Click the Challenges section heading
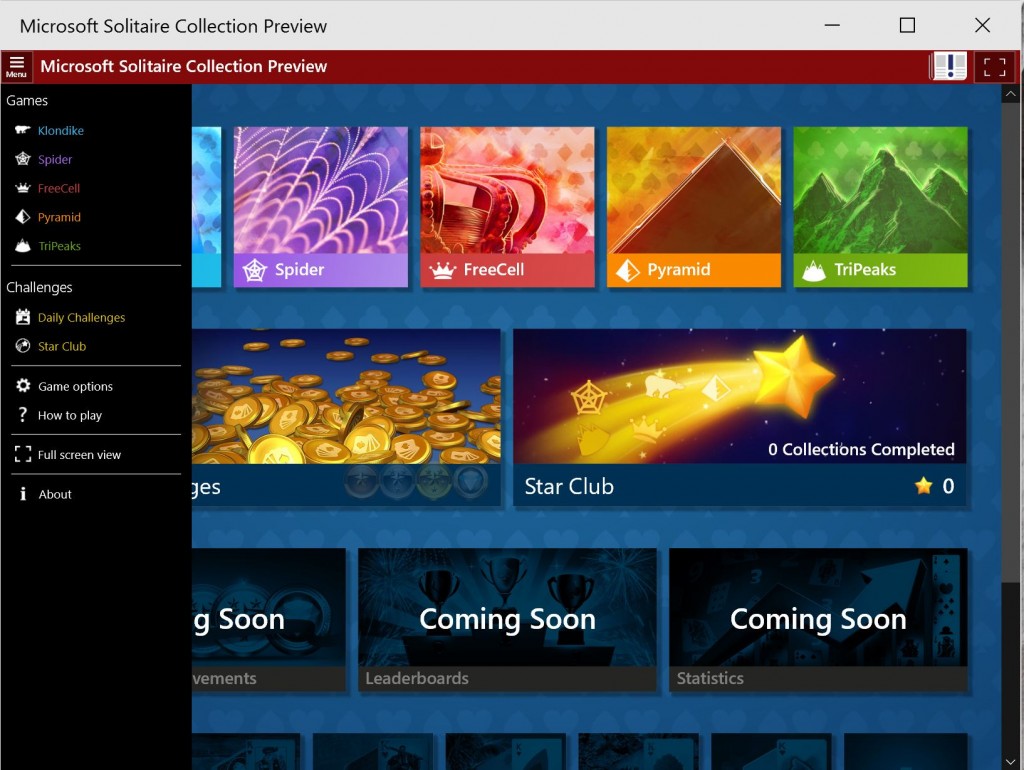 click(39, 287)
